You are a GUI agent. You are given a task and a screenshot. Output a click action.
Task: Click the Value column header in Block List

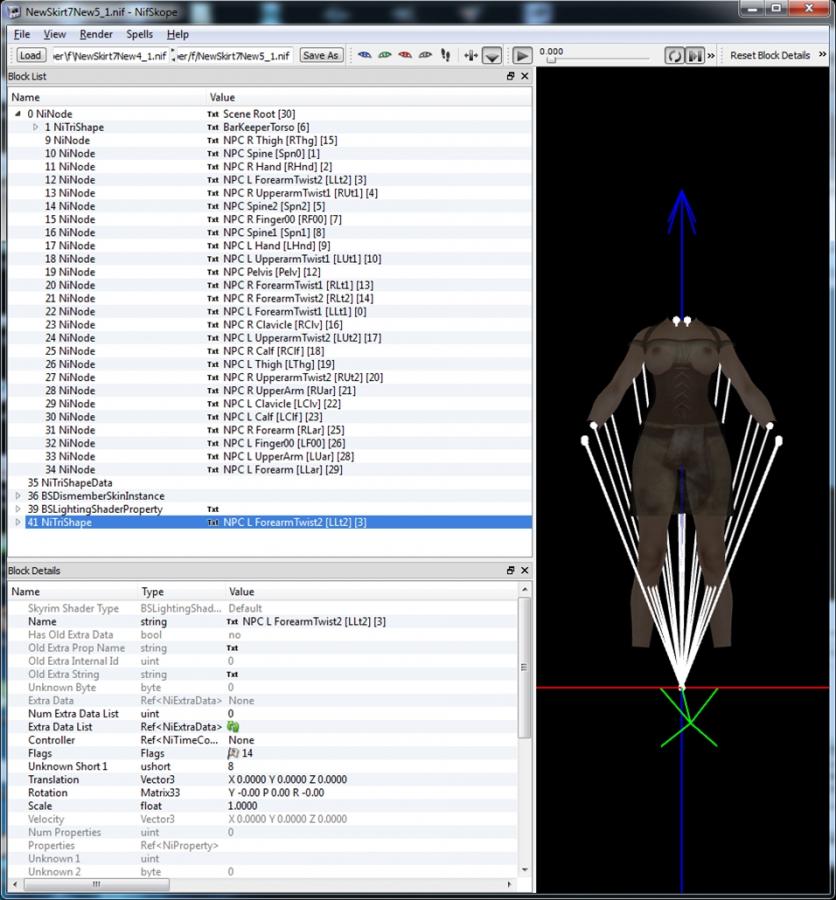pyautogui.click(x=369, y=97)
